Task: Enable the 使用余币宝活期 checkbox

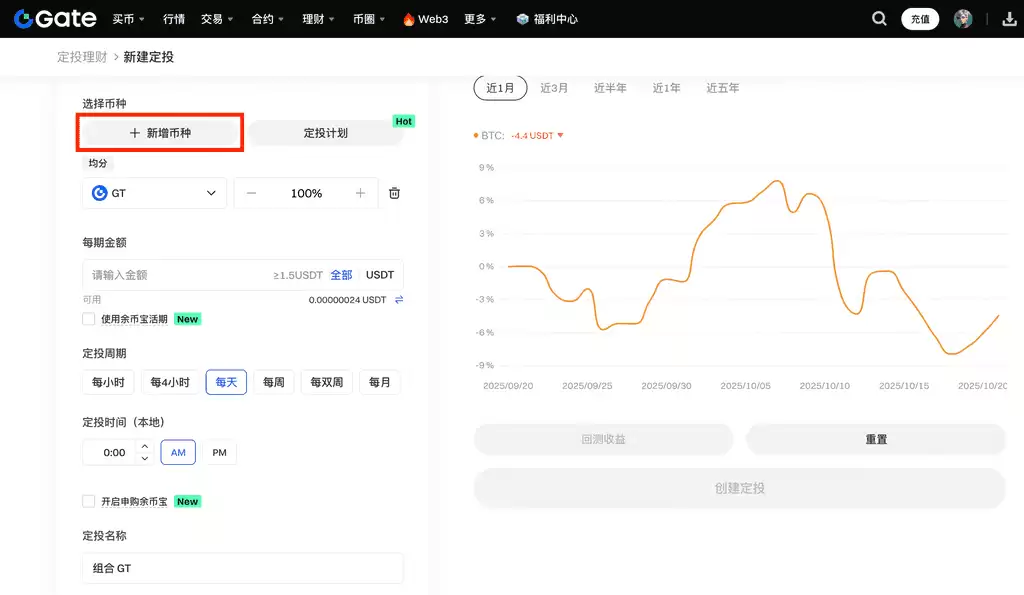Action: (x=88, y=319)
